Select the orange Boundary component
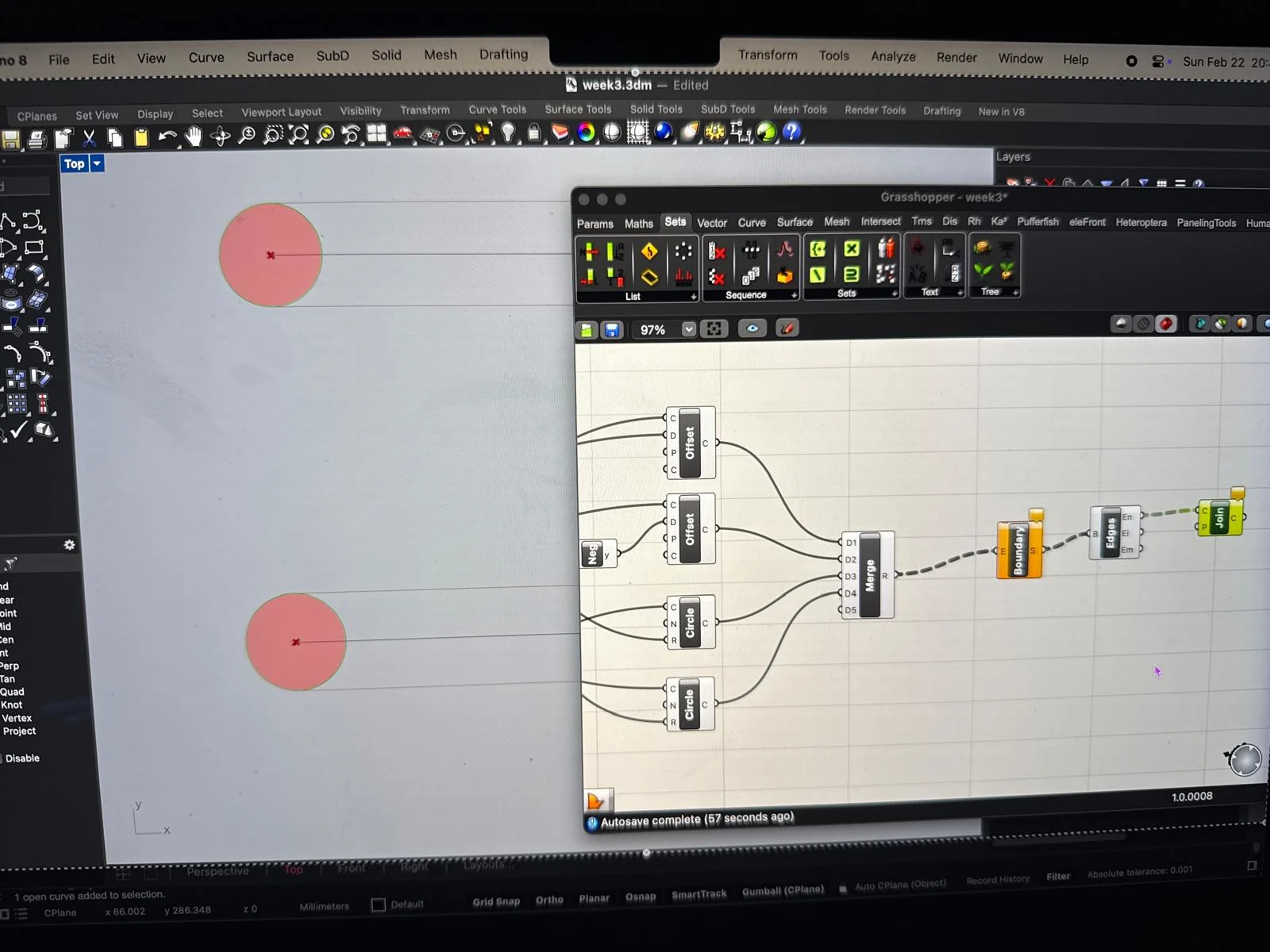Viewport: 1270px width, 952px height. tap(1018, 550)
